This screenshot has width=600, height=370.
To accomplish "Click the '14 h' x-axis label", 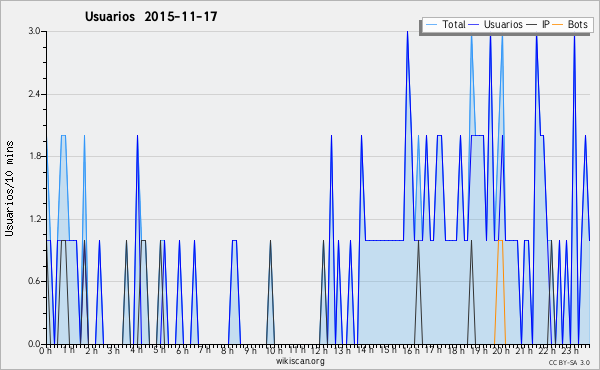I will point(364,350).
